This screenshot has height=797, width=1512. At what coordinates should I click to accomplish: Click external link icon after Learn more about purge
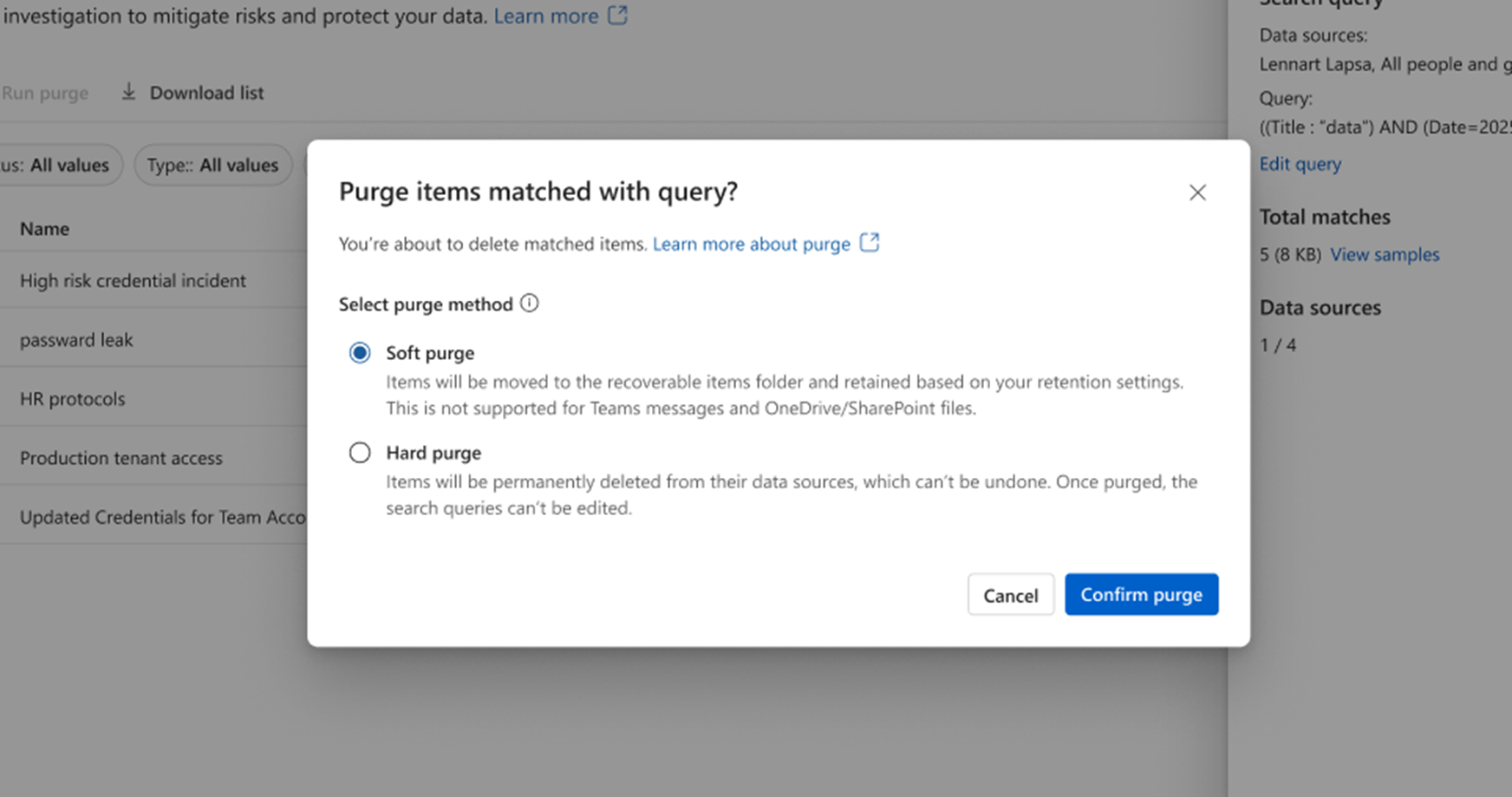[x=869, y=243]
